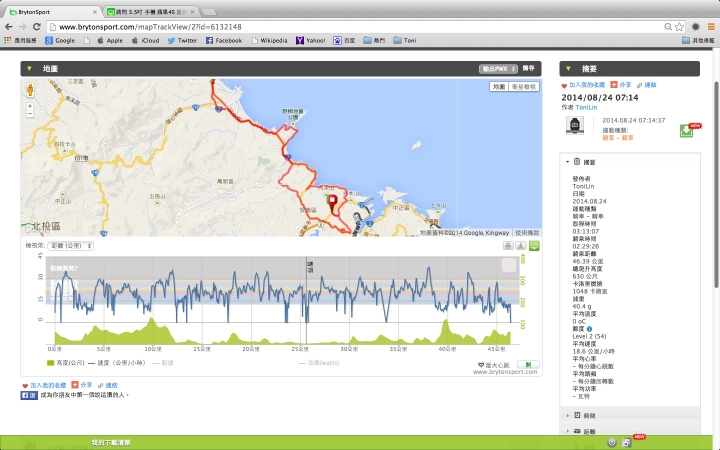Viewport: 720px width, 450px height.
Task: Open Google bookmark
Action: coord(60,40)
